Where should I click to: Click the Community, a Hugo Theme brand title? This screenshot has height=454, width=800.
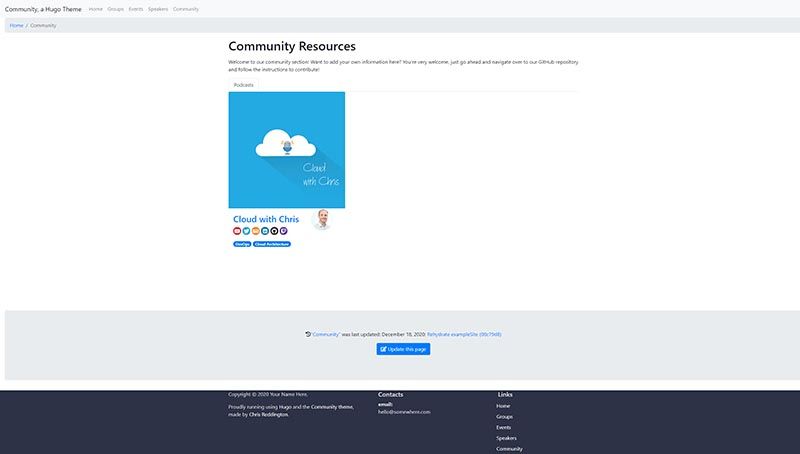(x=43, y=9)
